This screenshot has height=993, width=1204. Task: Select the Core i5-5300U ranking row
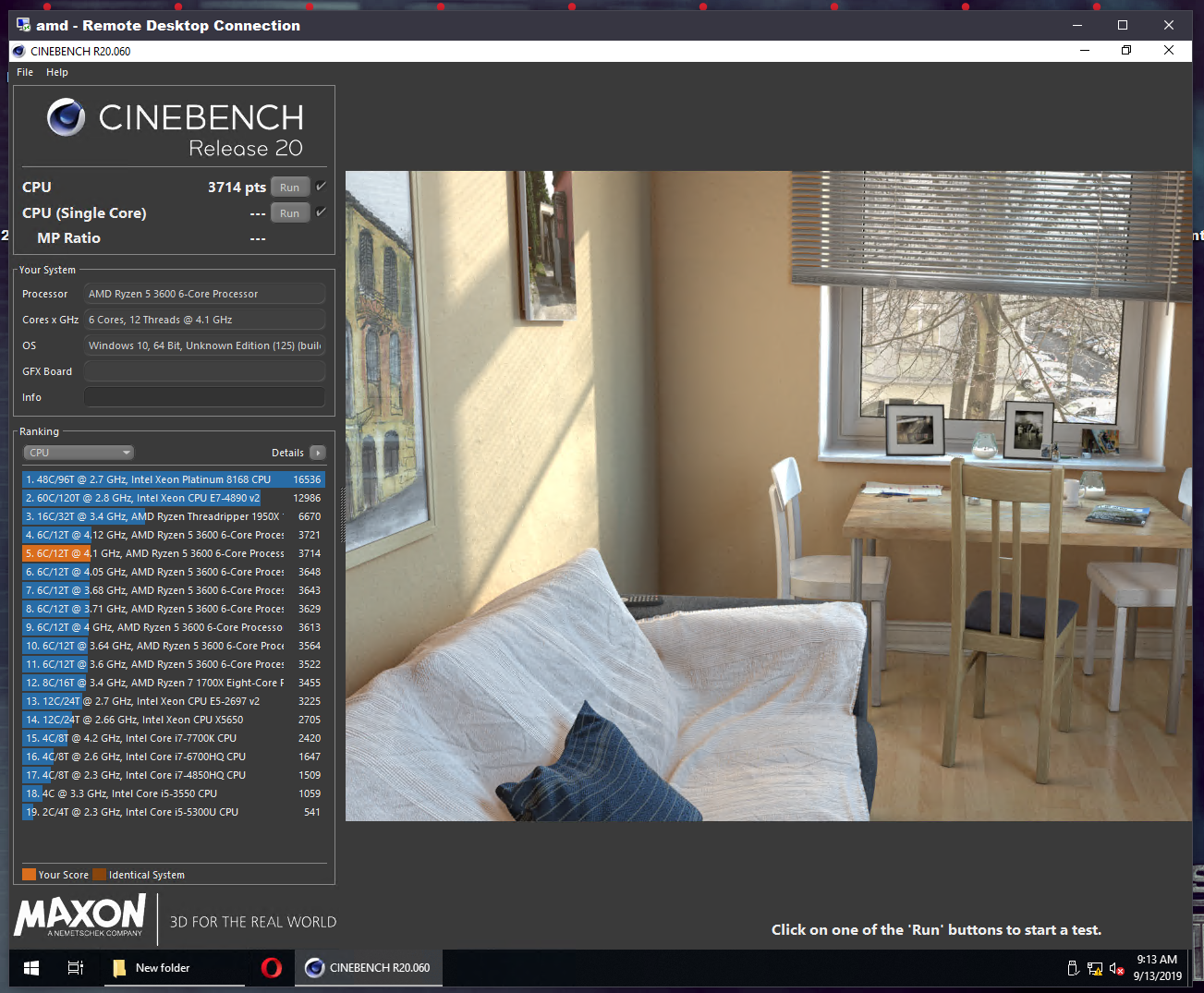(174, 812)
